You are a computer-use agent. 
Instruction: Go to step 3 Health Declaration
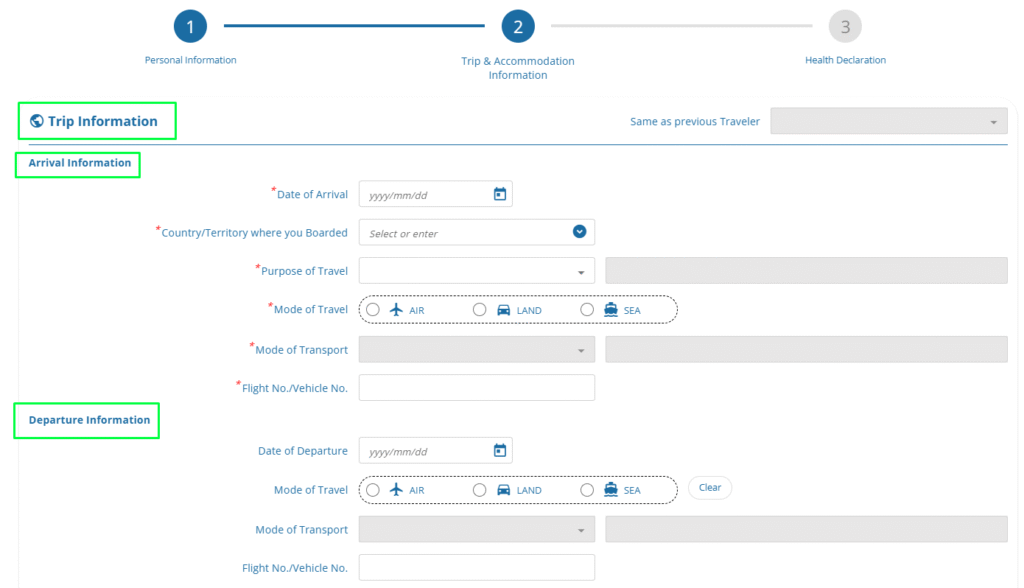845,27
